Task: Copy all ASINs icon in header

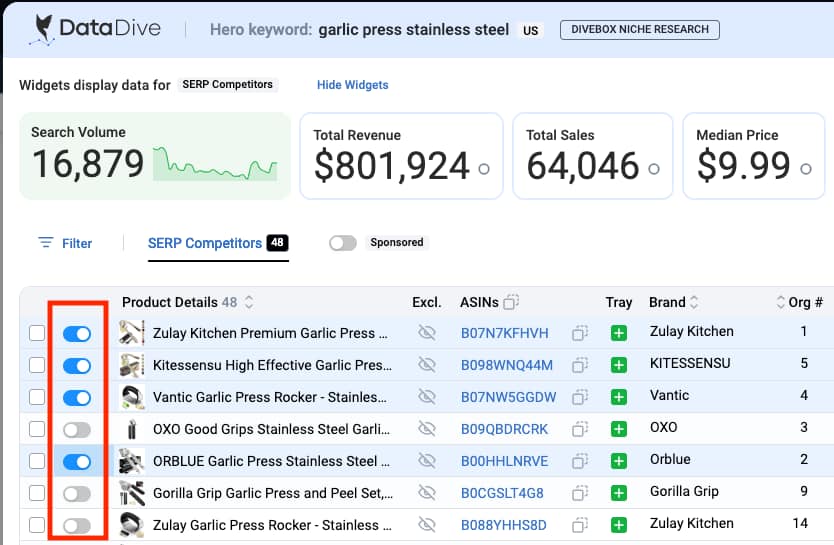Action: coord(511,302)
